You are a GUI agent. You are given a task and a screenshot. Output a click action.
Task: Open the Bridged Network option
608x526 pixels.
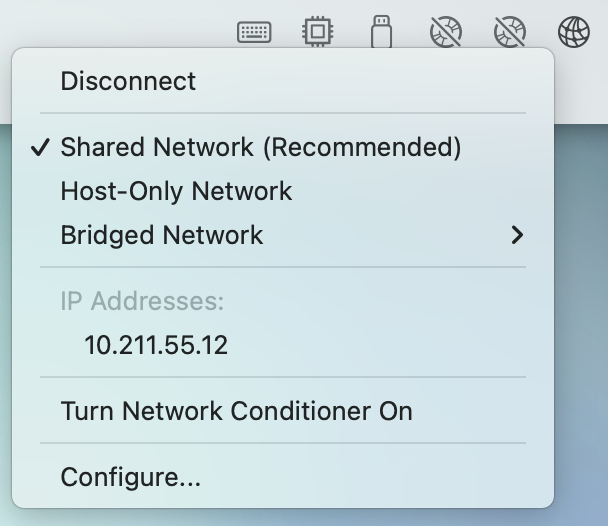pyautogui.click(x=162, y=235)
